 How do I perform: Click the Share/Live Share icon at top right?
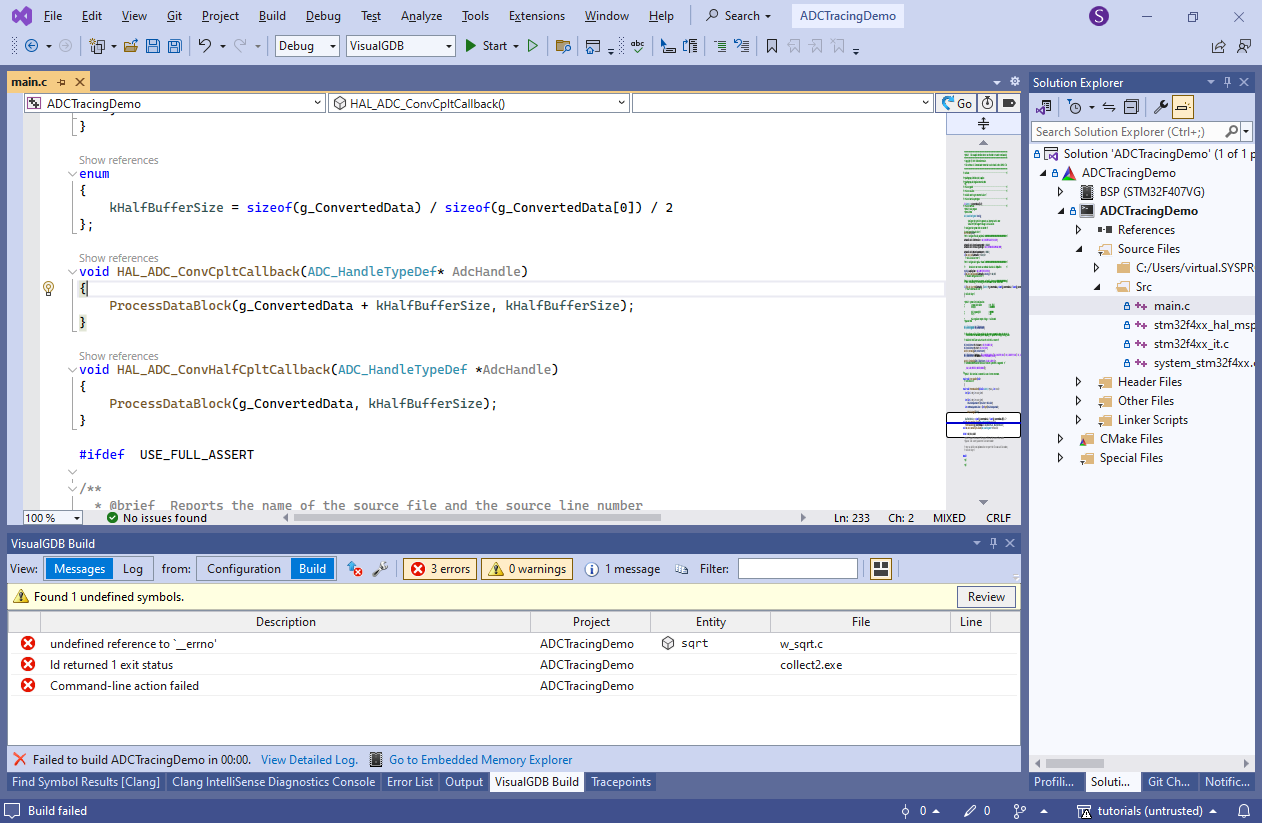pyautogui.click(x=1218, y=46)
